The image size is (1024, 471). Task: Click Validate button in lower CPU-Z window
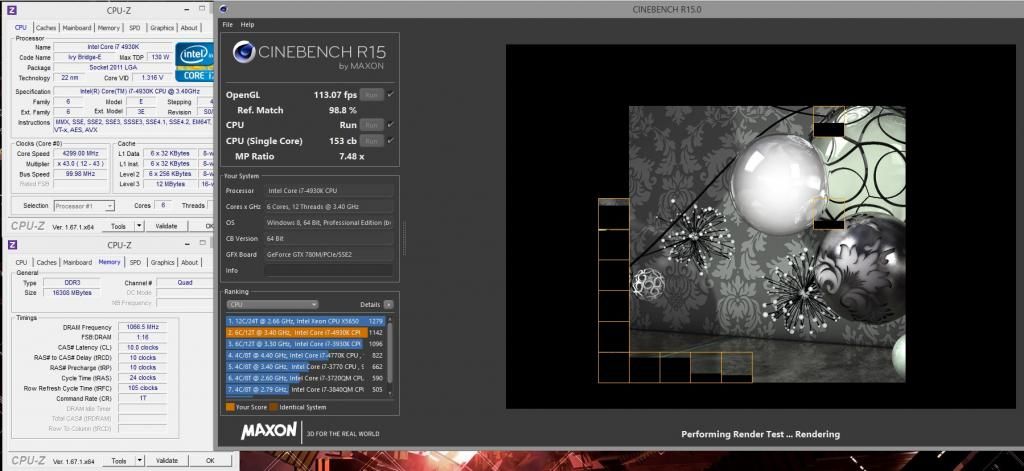(x=166, y=461)
